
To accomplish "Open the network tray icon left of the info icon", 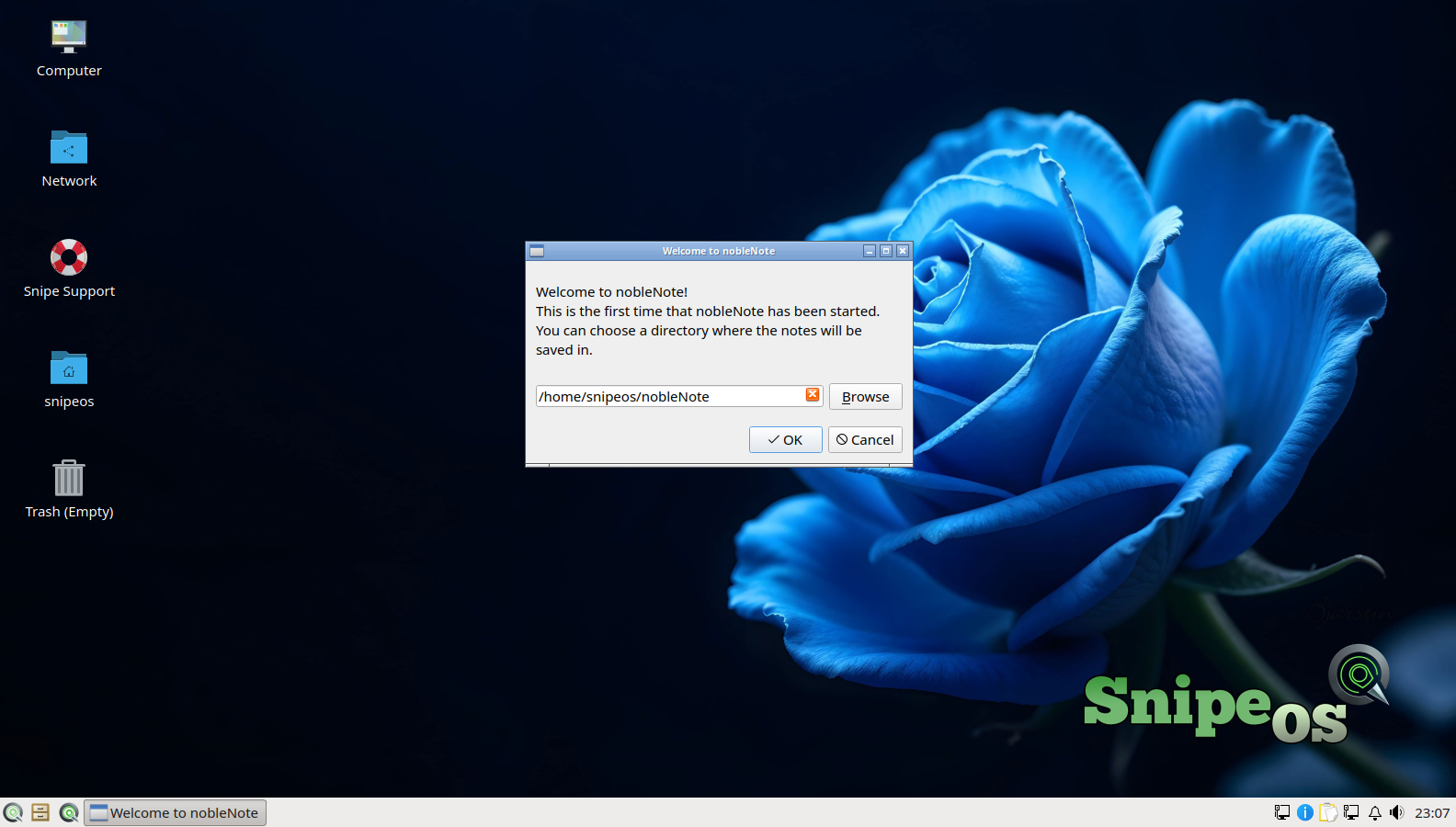I will [x=1281, y=812].
